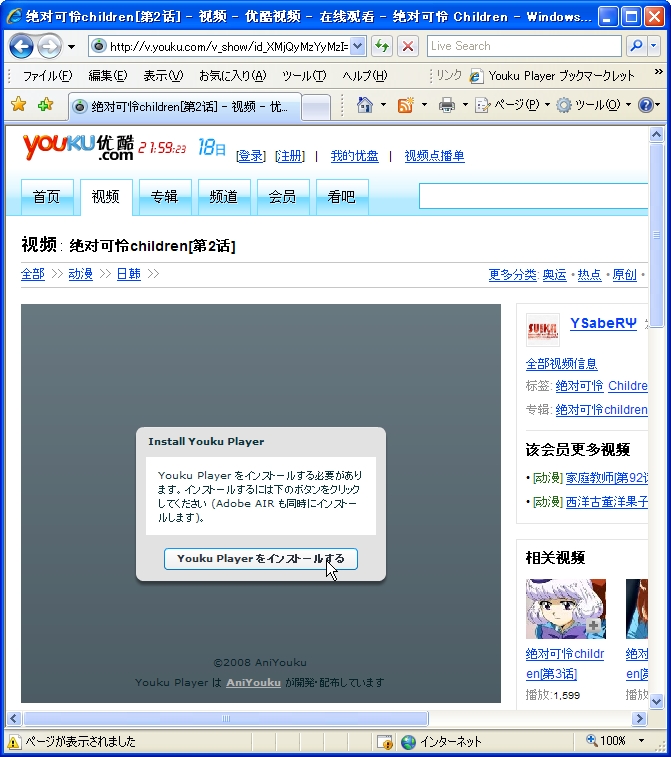
Task: Click the blue Help question icon
Action: tap(645, 104)
